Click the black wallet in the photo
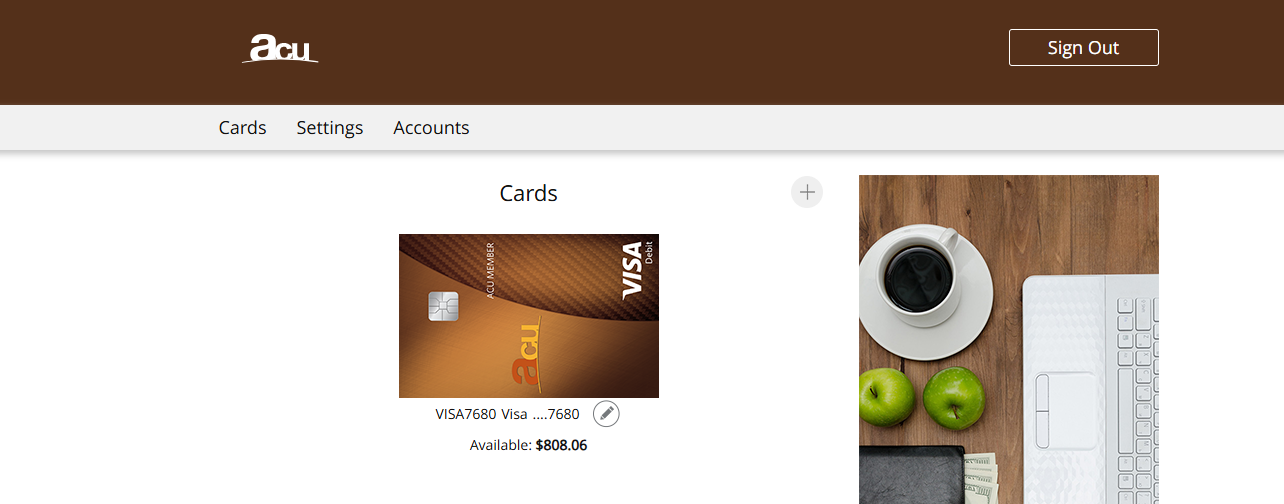 912,476
